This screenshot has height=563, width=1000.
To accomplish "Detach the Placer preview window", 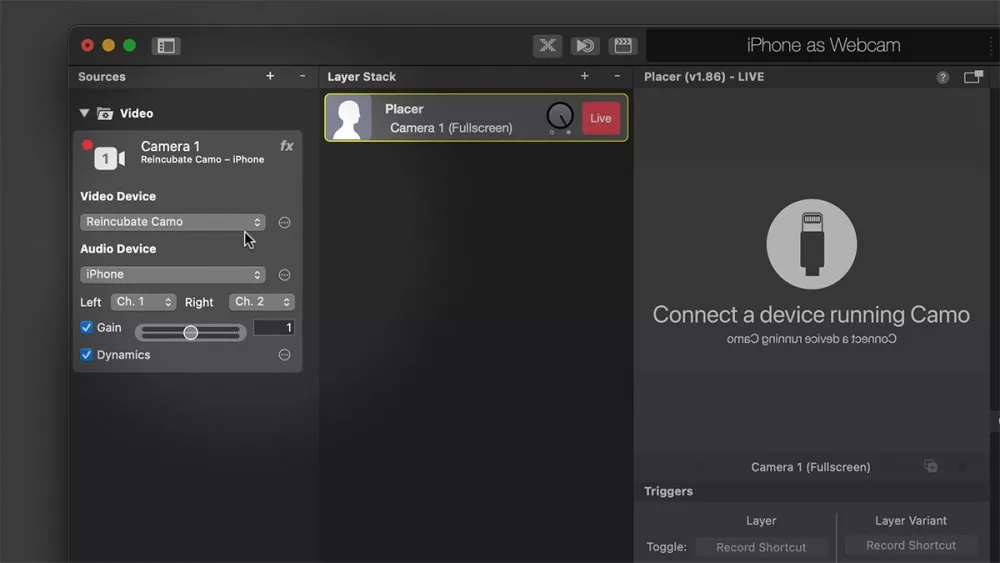I will coord(973,77).
